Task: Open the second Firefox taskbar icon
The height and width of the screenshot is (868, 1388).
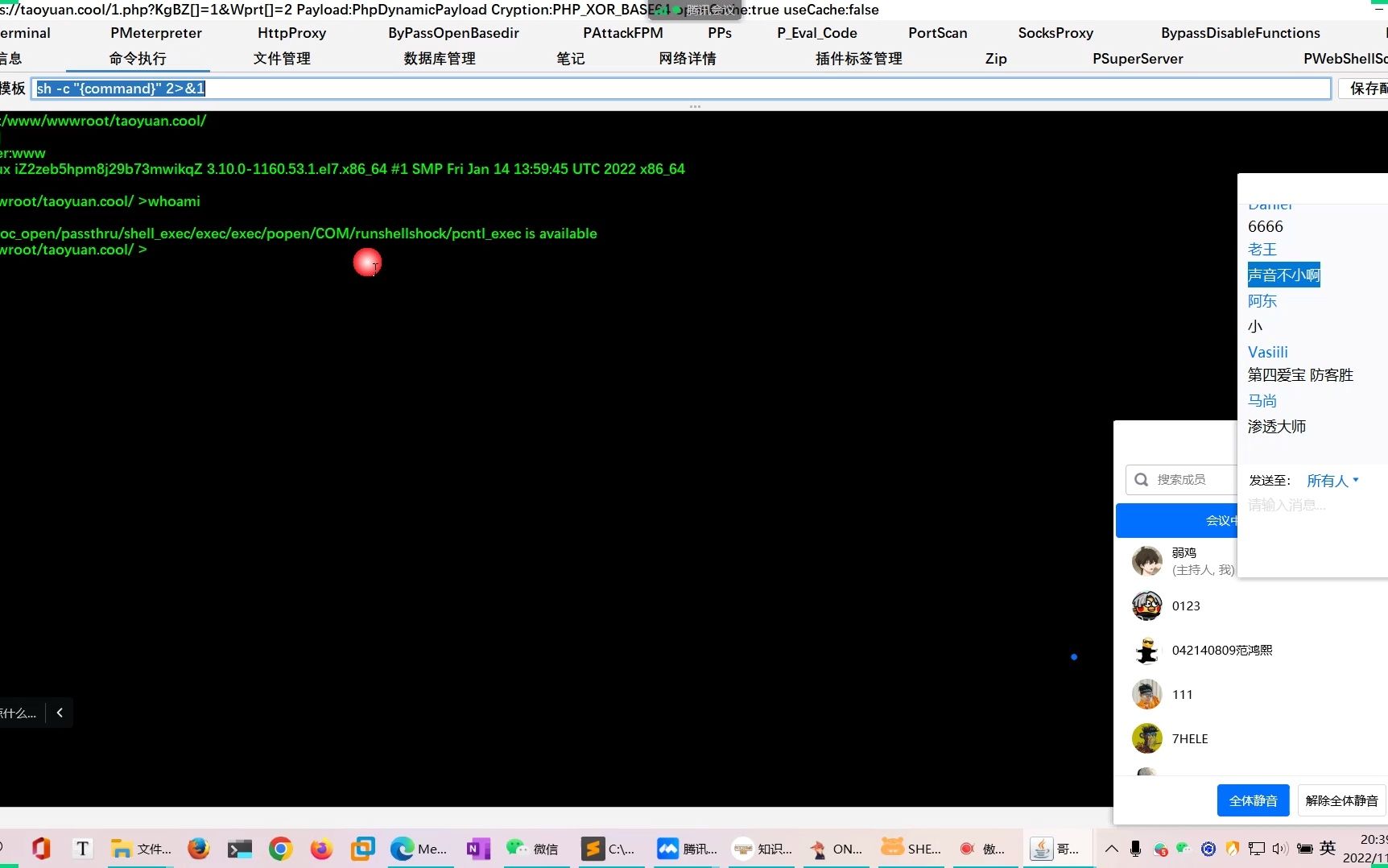Action: pyautogui.click(x=321, y=848)
